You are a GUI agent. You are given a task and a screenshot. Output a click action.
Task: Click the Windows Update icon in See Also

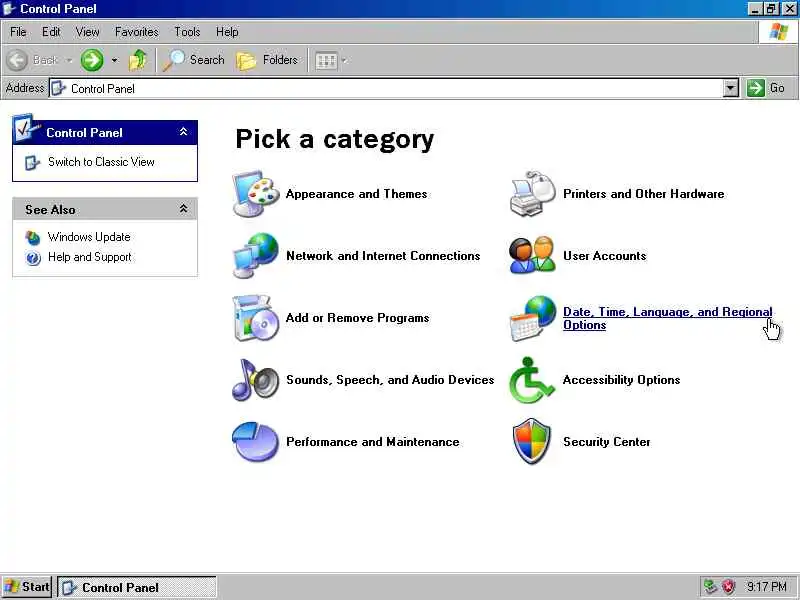[x=33, y=237]
